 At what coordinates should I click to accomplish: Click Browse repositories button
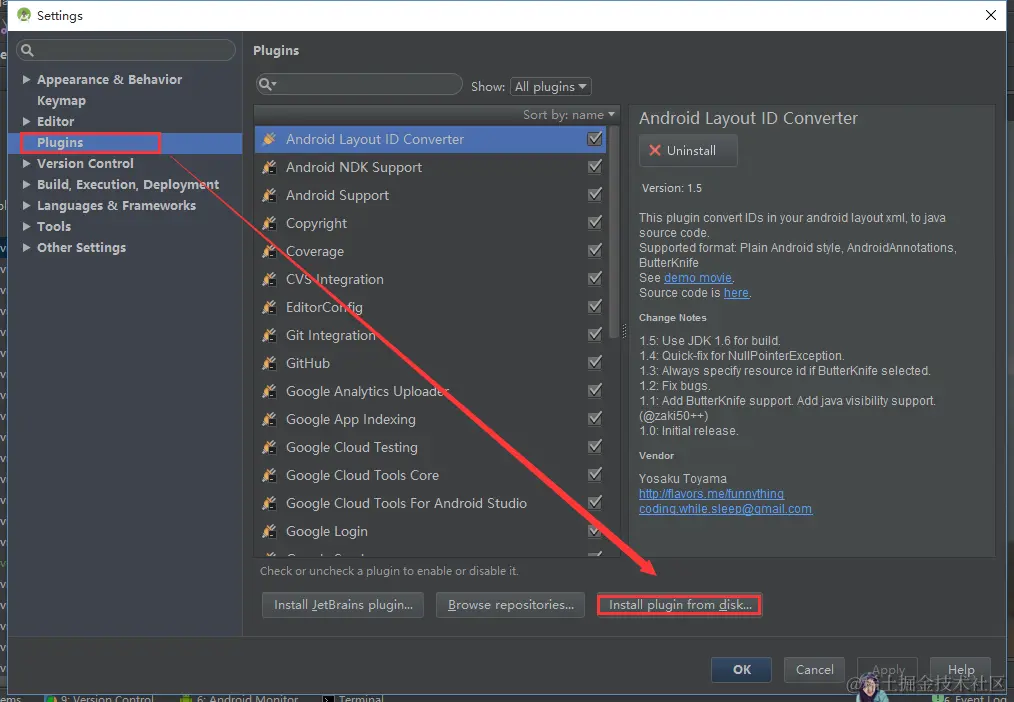pos(510,604)
